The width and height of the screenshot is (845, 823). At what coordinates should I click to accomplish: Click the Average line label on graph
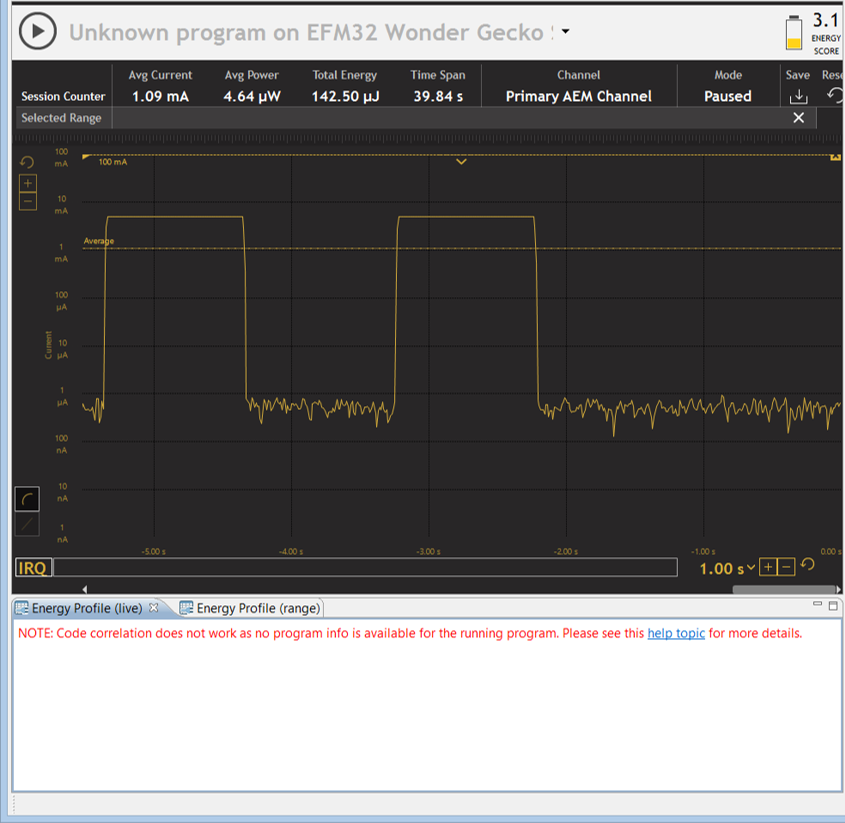(x=99, y=241)
